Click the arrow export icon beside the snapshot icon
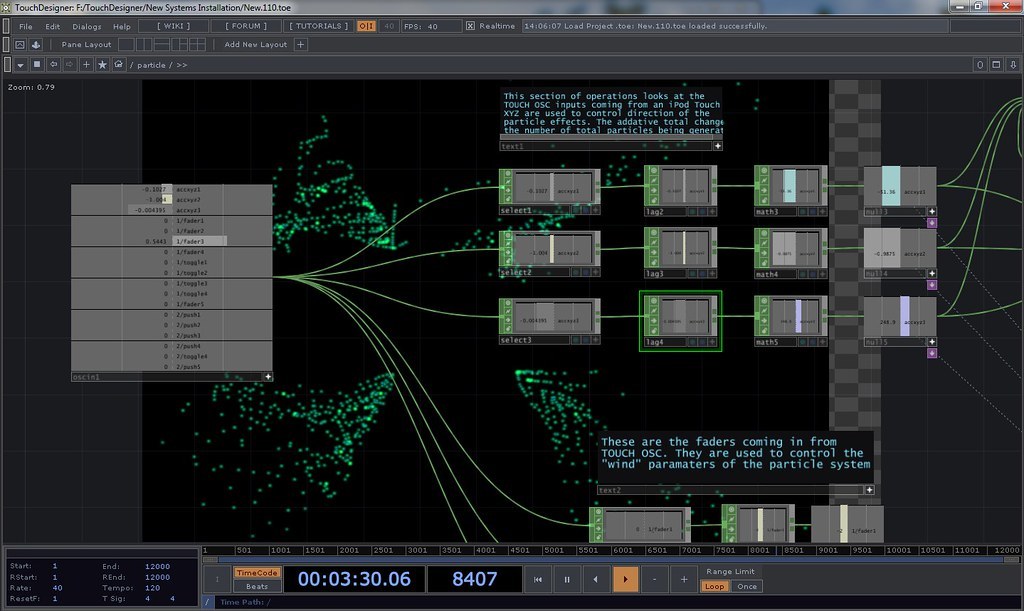 pyautogui.click(x=36, y=44)
